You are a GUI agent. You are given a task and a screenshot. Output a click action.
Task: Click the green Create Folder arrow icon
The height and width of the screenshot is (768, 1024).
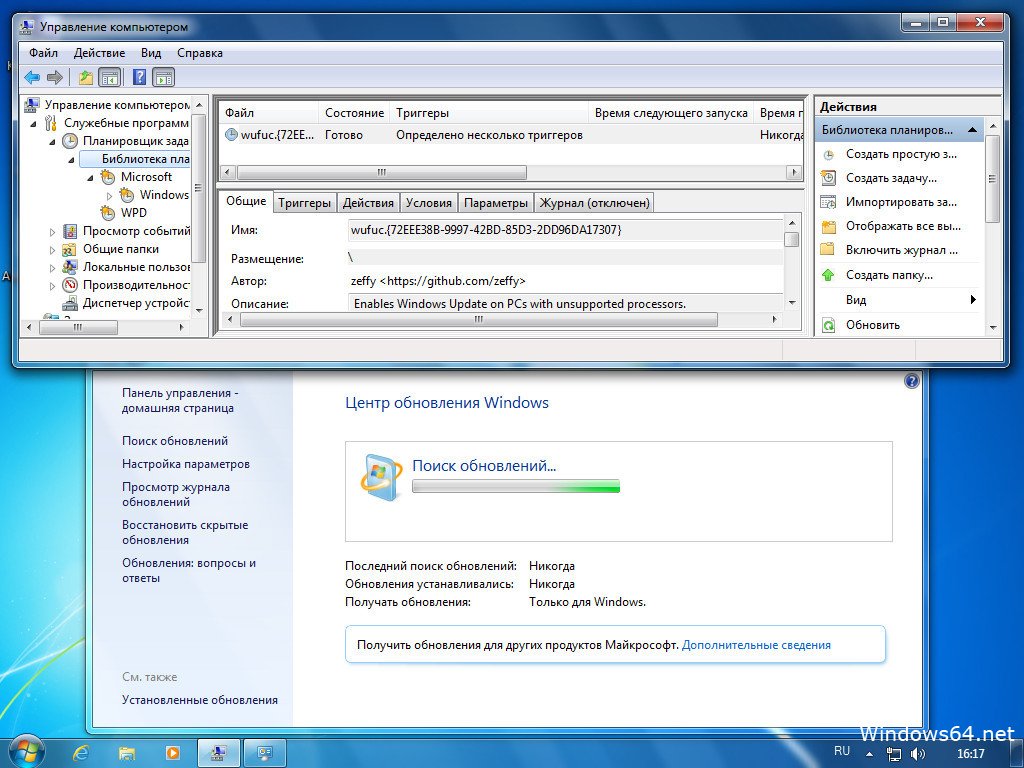[828, 275]
